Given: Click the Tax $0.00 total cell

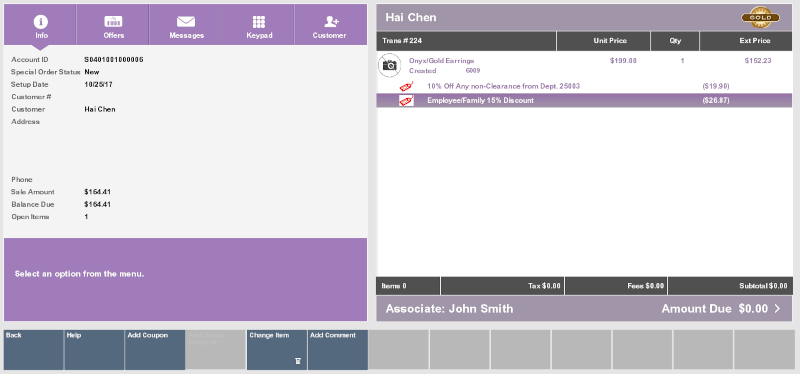Looking at the screenshot, I should click(503, 286).
